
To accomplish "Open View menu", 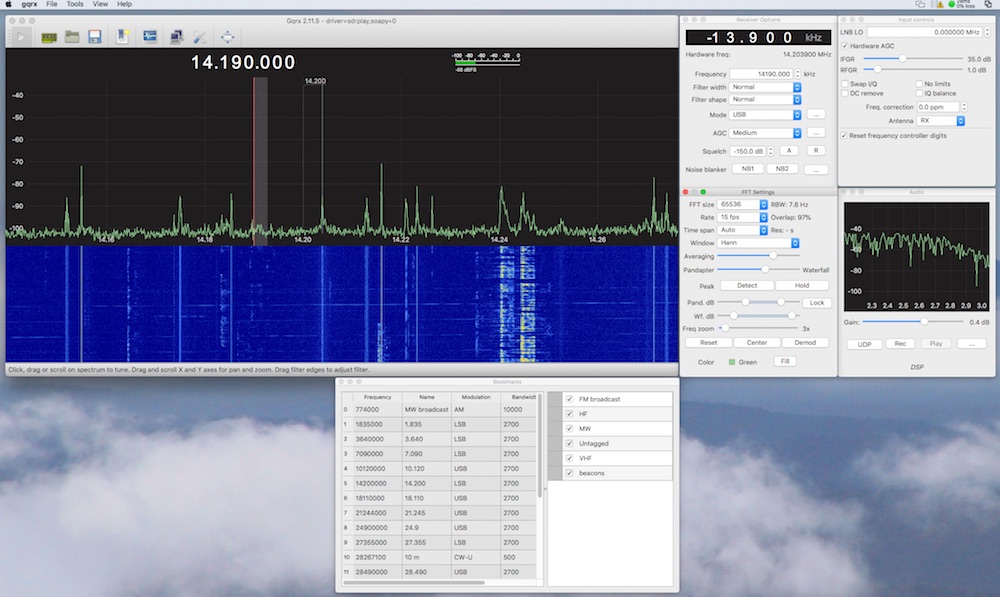I will pyautogui.click(x=100, y=4).
